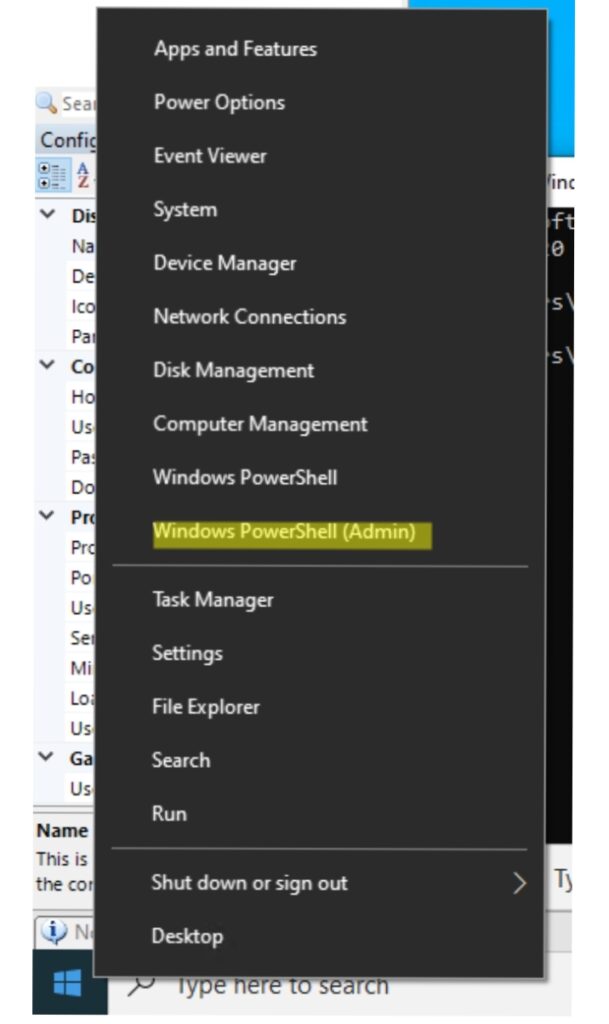
Task: Expand Shut down or sign out submenu arrow
Action: 519,884
